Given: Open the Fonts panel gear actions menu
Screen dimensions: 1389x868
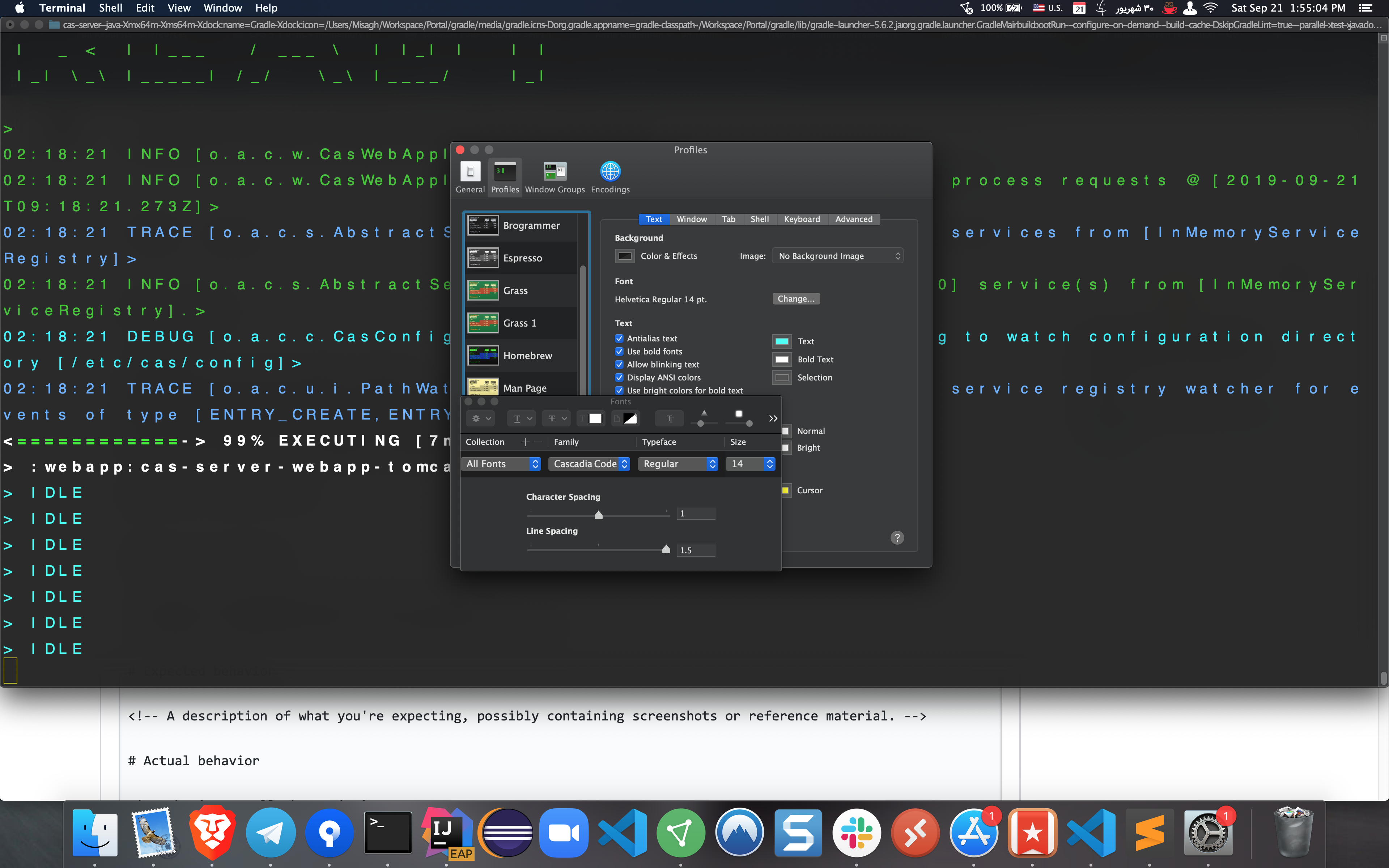Looking at the screenshot, I should [480, 418].
